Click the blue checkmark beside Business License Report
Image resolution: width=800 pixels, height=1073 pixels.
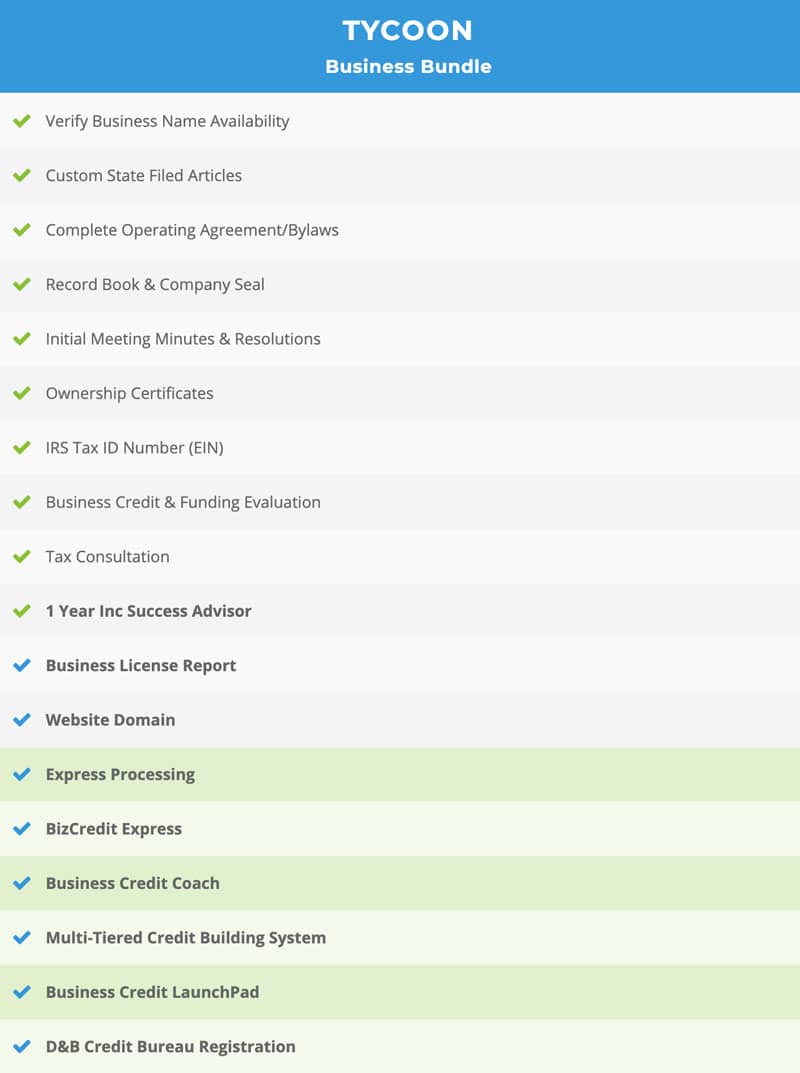[x=22, y=665]
